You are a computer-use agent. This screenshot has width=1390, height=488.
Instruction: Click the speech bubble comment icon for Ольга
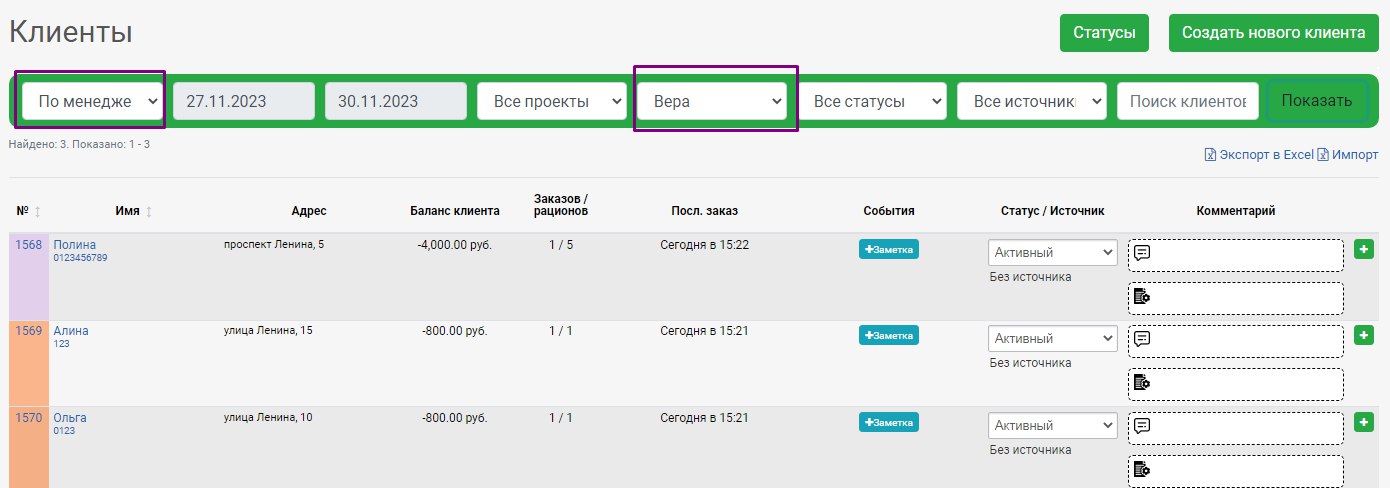(1142, 425)
